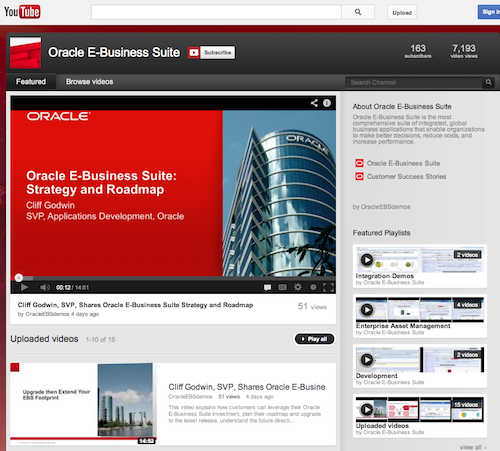Click the Uploaded videos playlist title
The image size is (500, 451).
coord(382,426)
